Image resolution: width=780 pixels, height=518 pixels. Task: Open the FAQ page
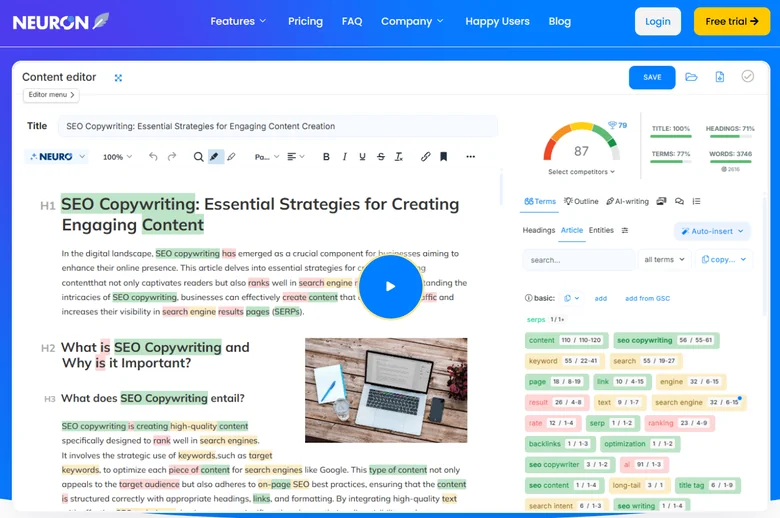point(352,21)
